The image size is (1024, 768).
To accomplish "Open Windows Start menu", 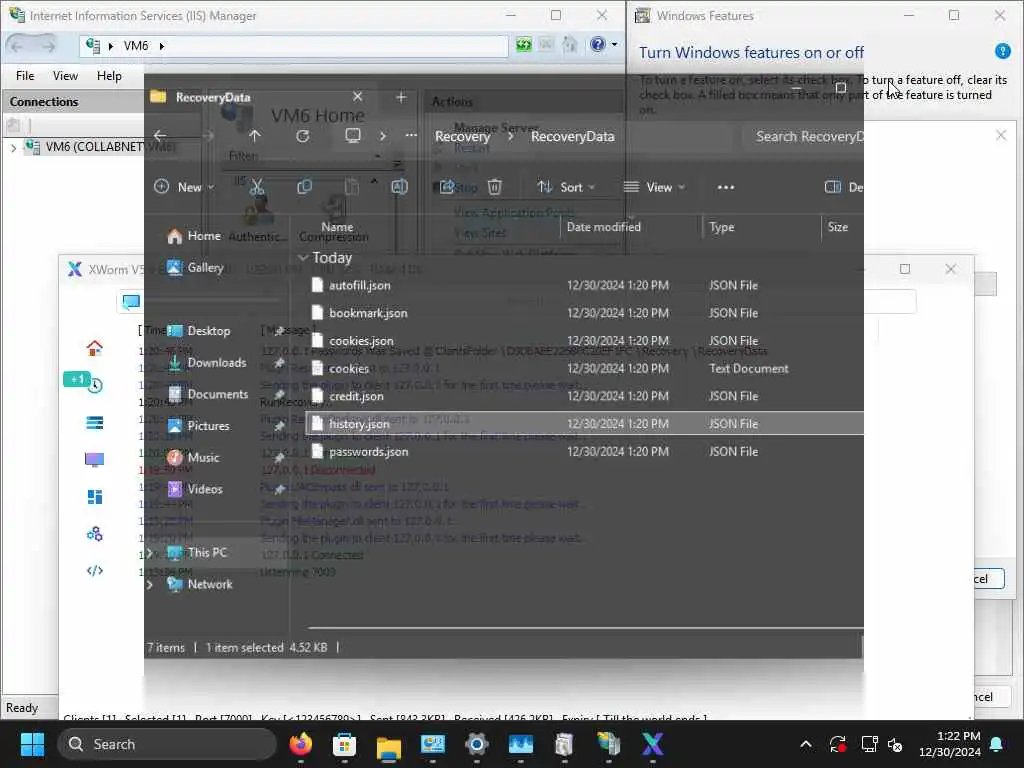I will [x=32, y=744].
